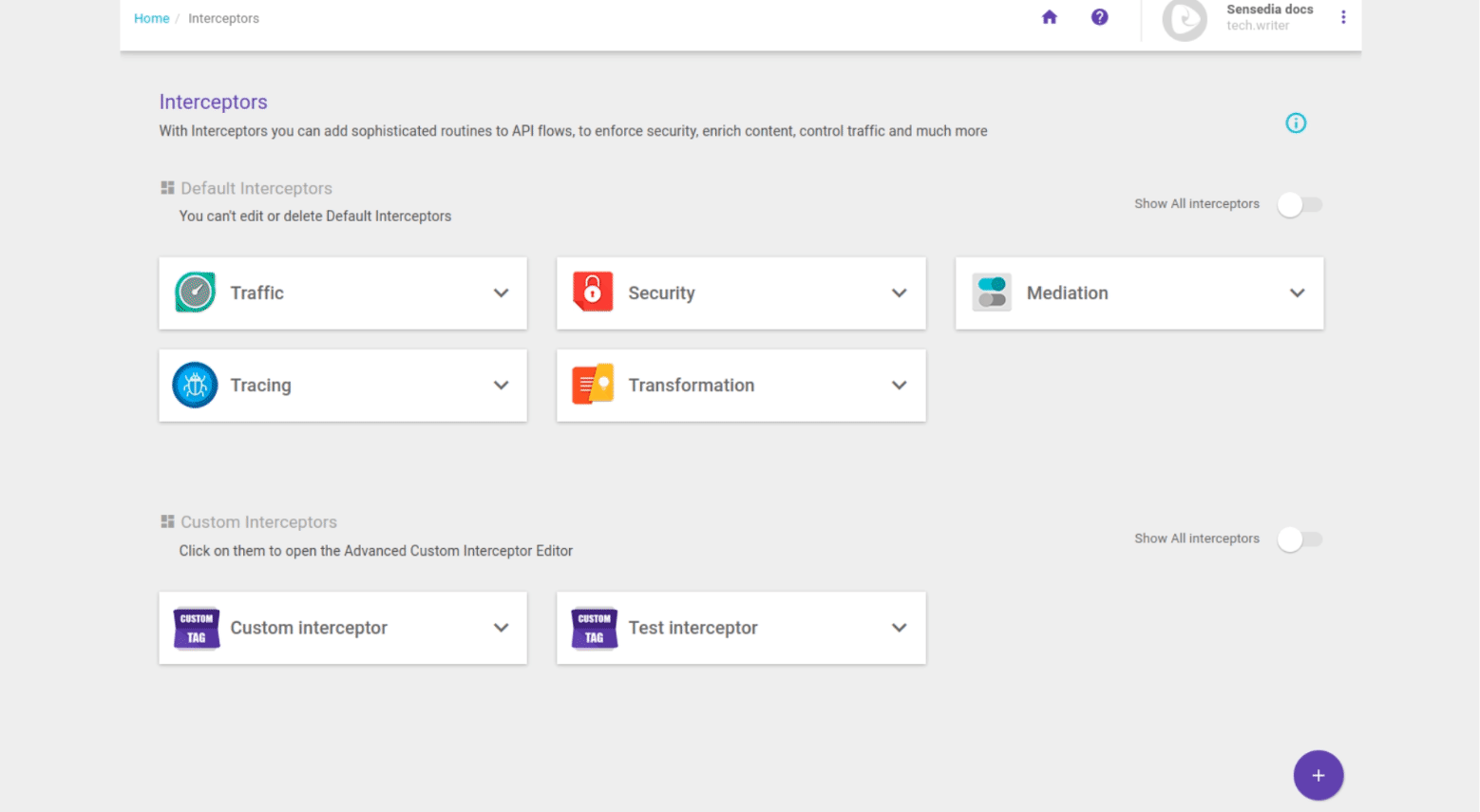1480x812 pixels.
Task: Click the blue Tracing bug icon
Action: [195, 385]
